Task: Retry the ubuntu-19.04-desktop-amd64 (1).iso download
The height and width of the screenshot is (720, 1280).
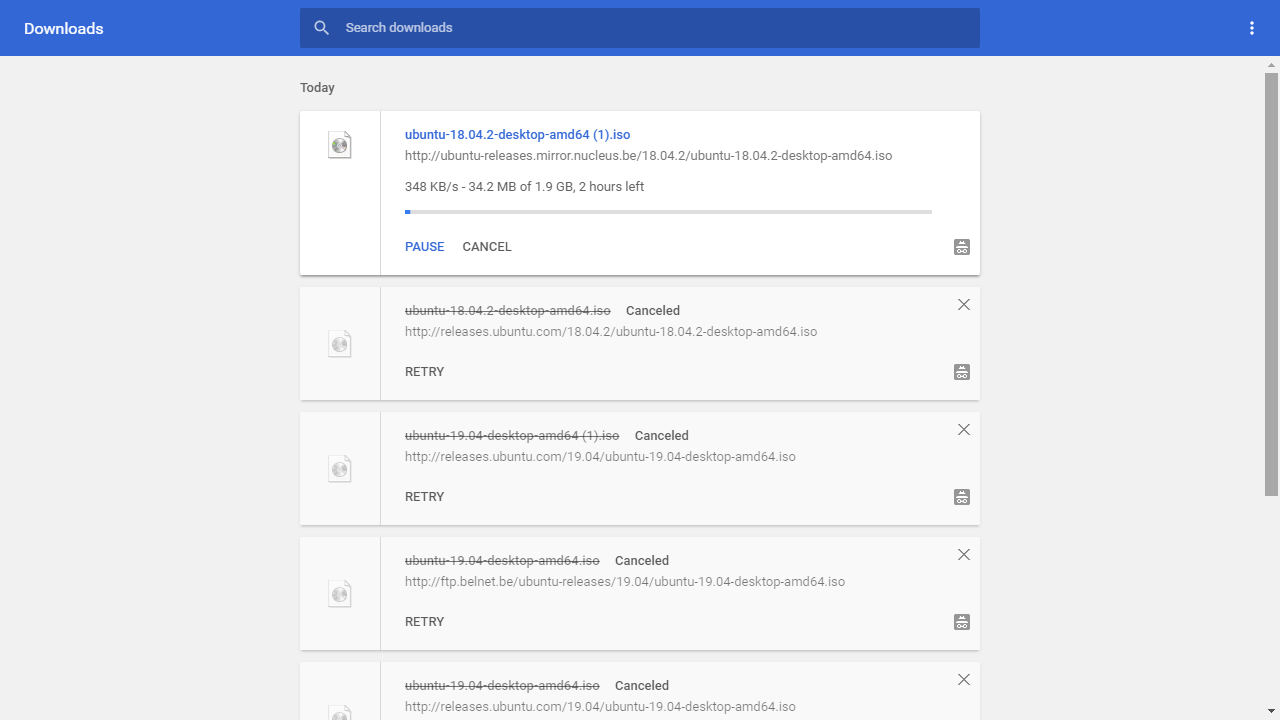Action: pyautogui.click(x=424, y=497)
